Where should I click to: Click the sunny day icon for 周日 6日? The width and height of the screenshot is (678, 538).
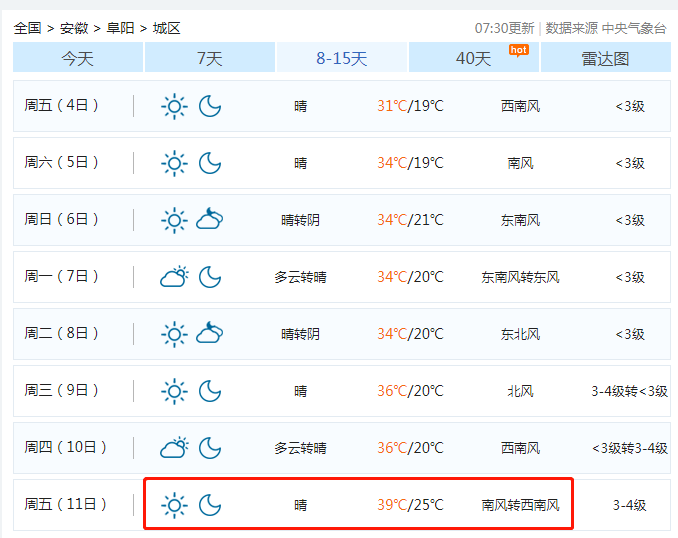174,220
